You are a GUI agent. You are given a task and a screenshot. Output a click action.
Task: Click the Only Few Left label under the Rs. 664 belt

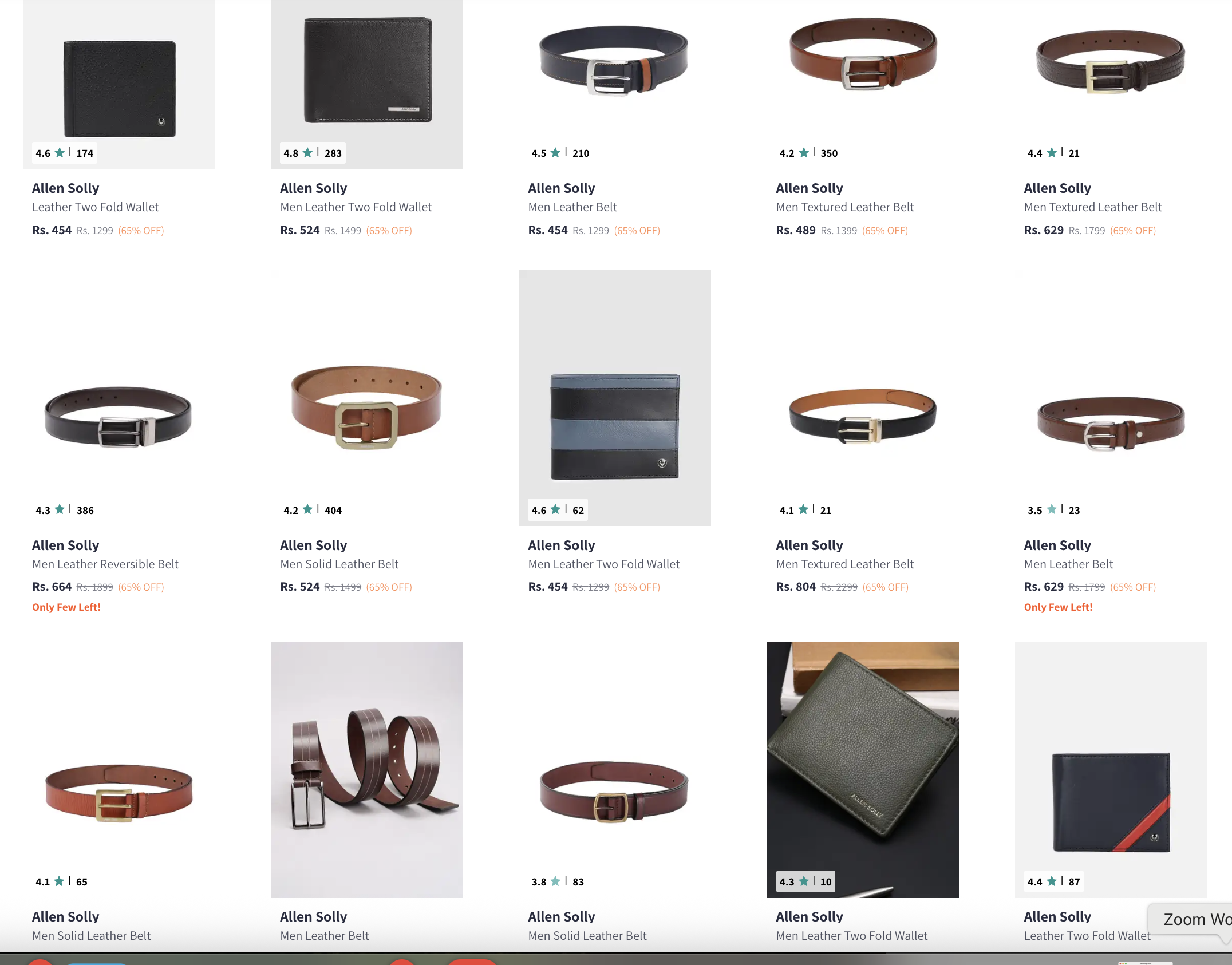pos(66,607)
